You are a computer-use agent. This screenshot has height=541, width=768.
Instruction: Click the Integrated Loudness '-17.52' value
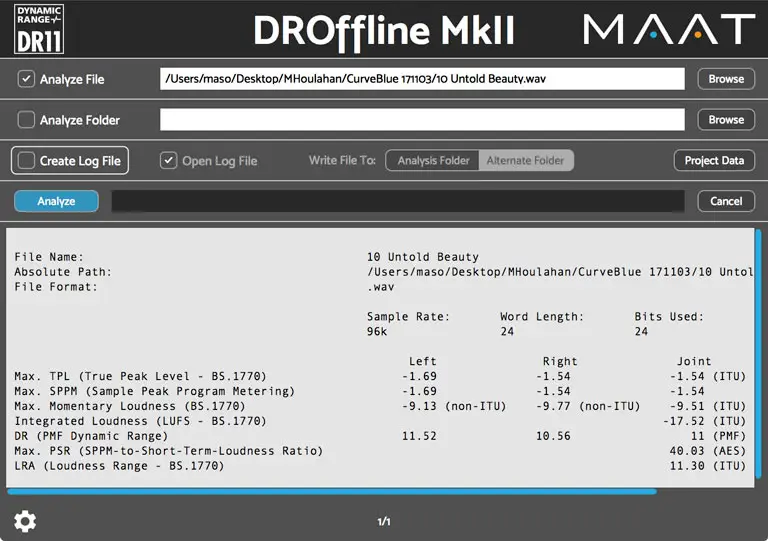click(x=684, y=421)
